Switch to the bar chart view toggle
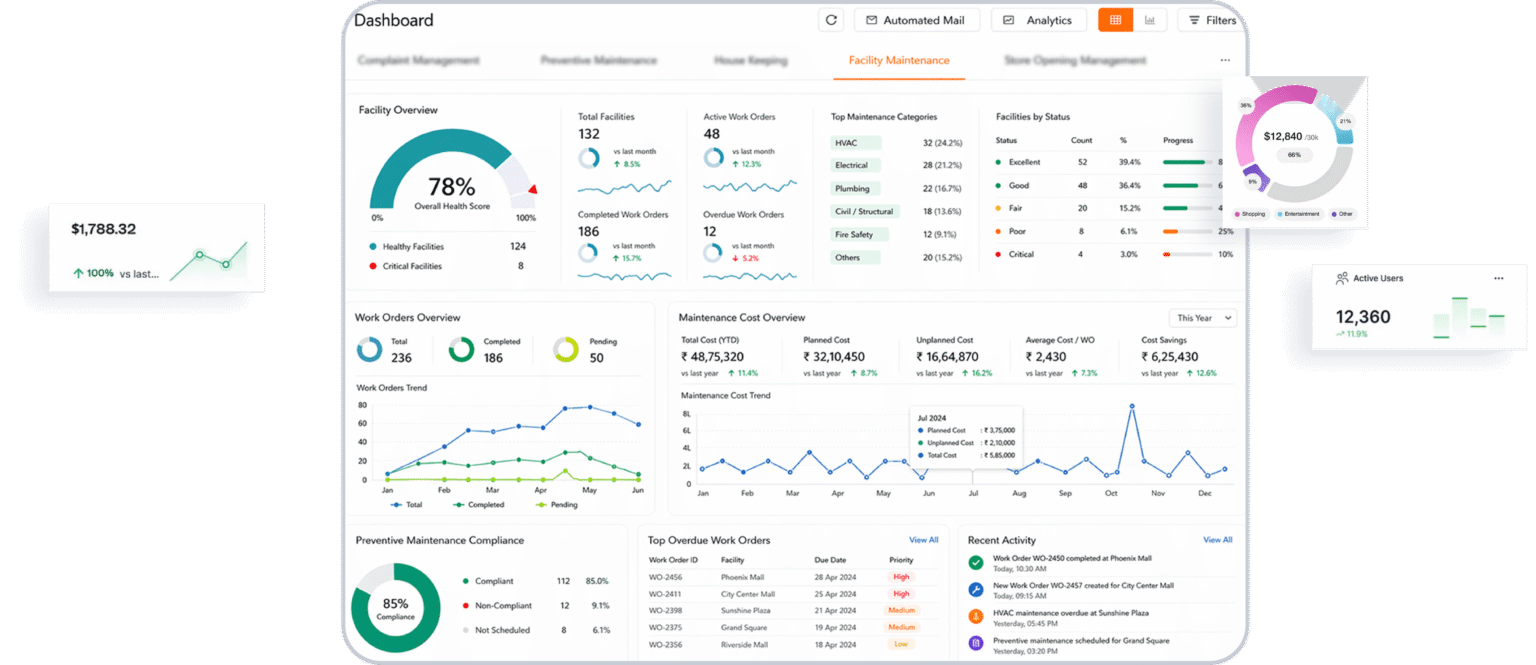The height and width of the screenshot is (665, 1536). click(x=1150, y=20)
